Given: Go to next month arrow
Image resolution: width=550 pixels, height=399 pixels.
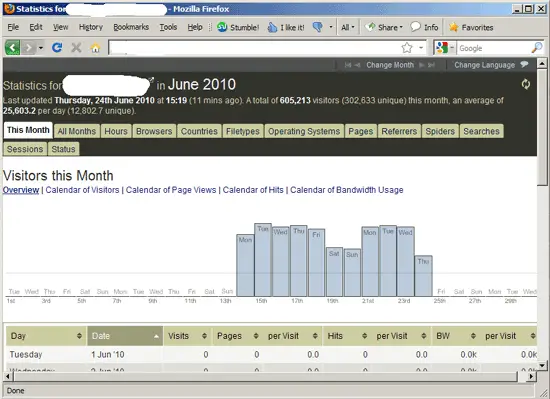Looking at the screenshot, I should click(422, 65).
